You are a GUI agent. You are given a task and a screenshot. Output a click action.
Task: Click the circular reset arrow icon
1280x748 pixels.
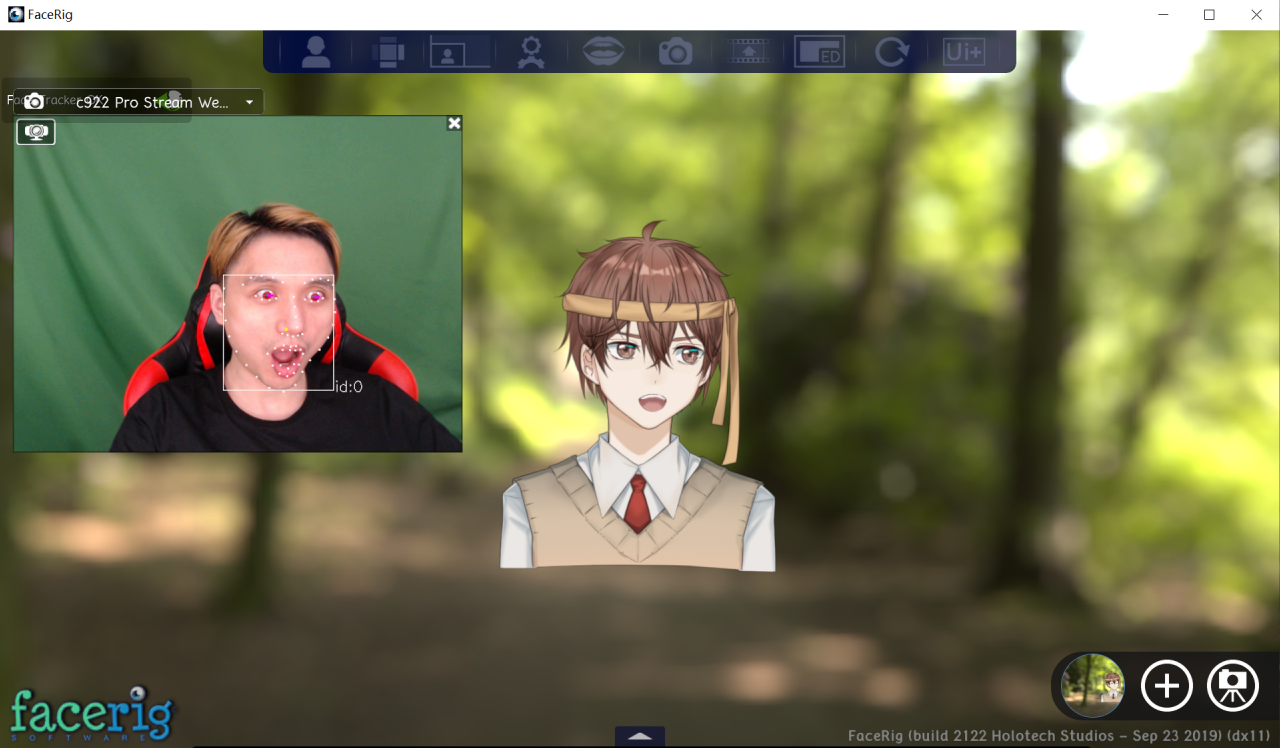point(890,51)
